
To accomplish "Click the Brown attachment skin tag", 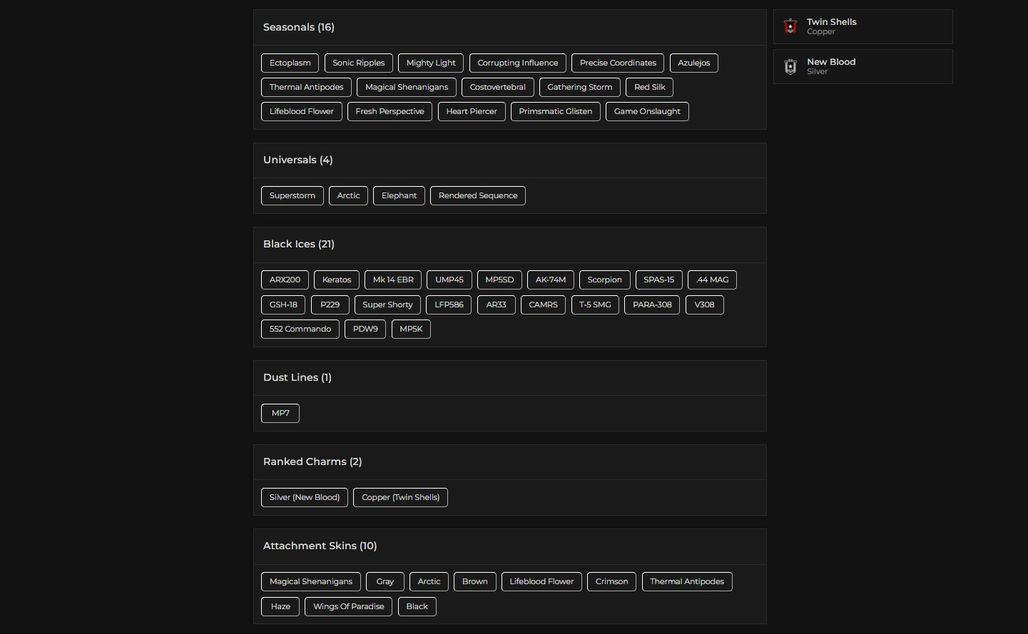I will (475, 582).
